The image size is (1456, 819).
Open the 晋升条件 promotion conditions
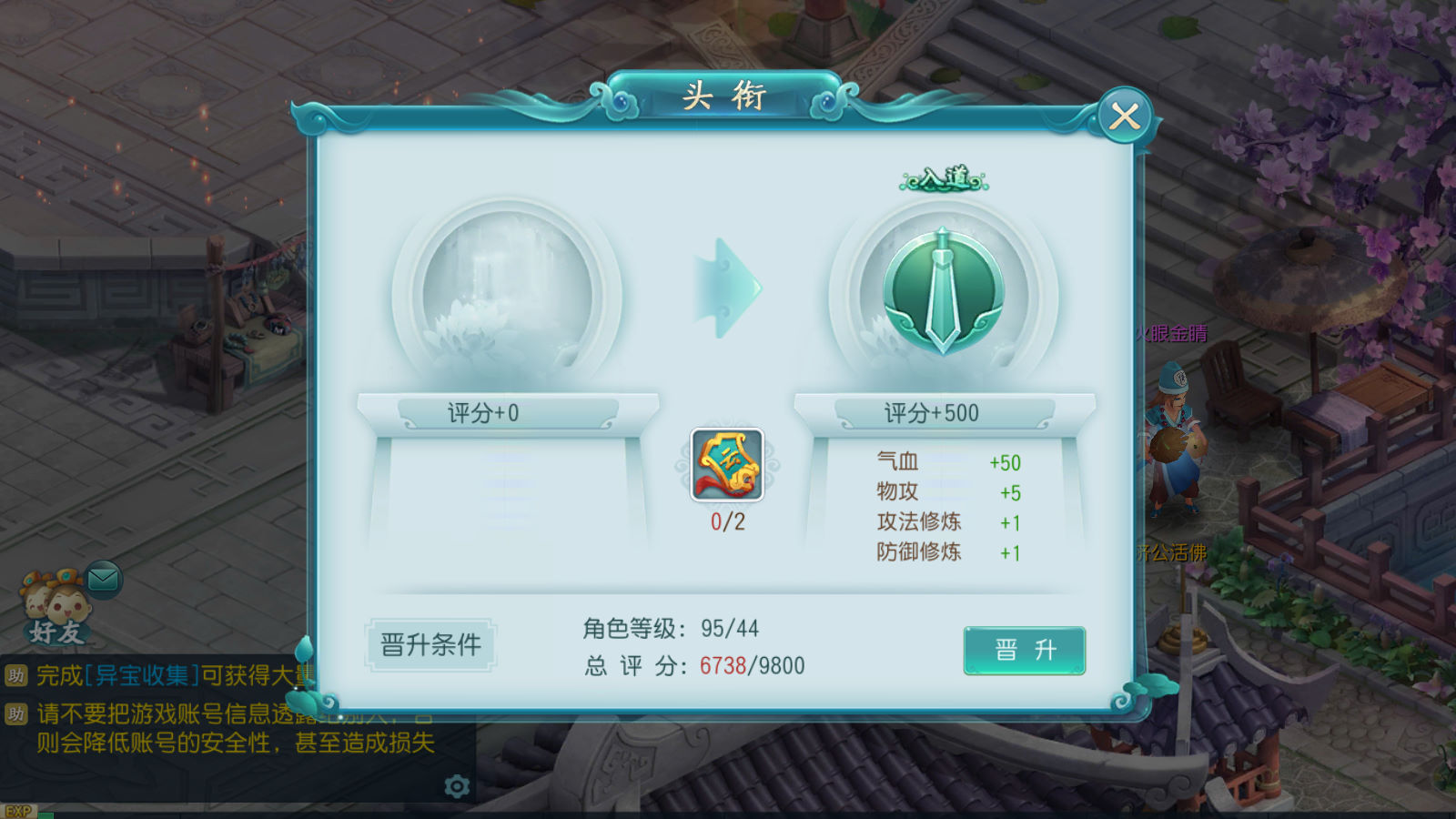[x=430, y=645]
